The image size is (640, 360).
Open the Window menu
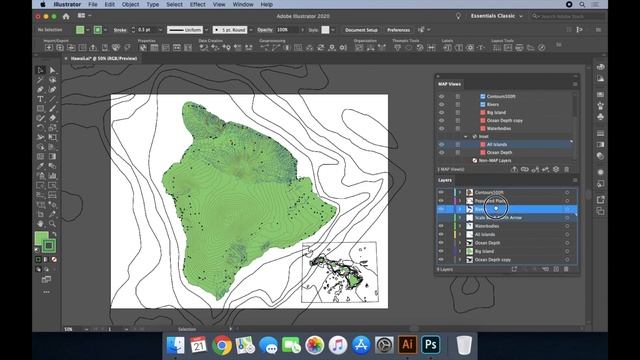243,4
